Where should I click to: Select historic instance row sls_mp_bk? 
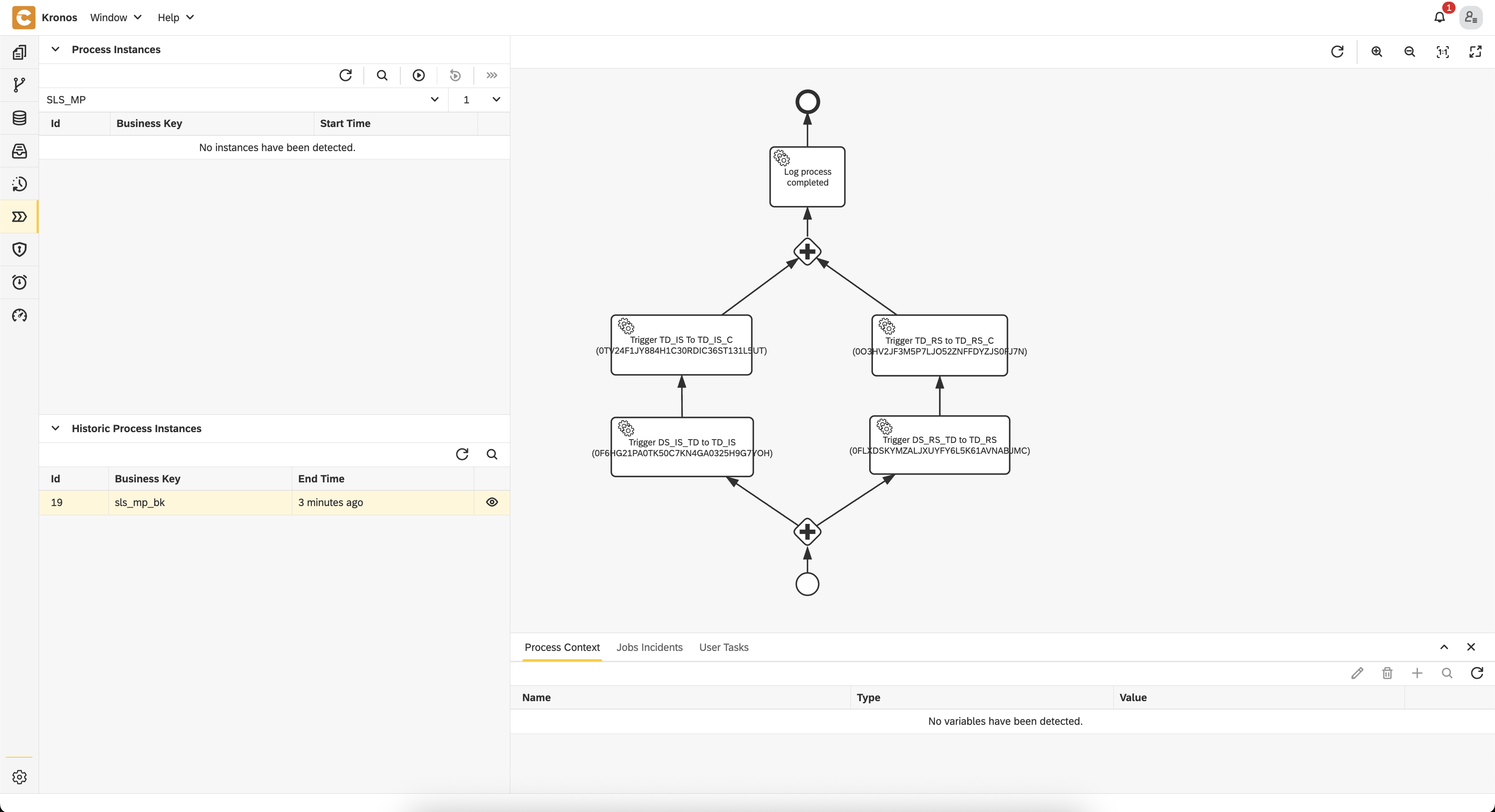pyautogui.click(x=274, y=502)
